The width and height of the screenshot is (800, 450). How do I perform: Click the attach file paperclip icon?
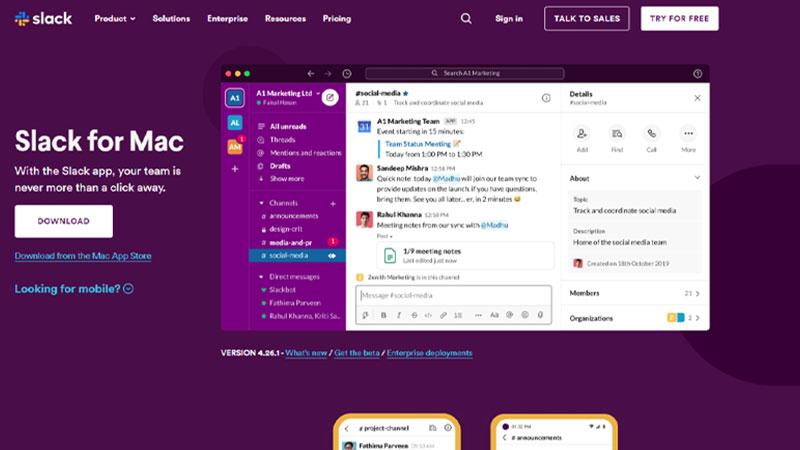point(540,315)
